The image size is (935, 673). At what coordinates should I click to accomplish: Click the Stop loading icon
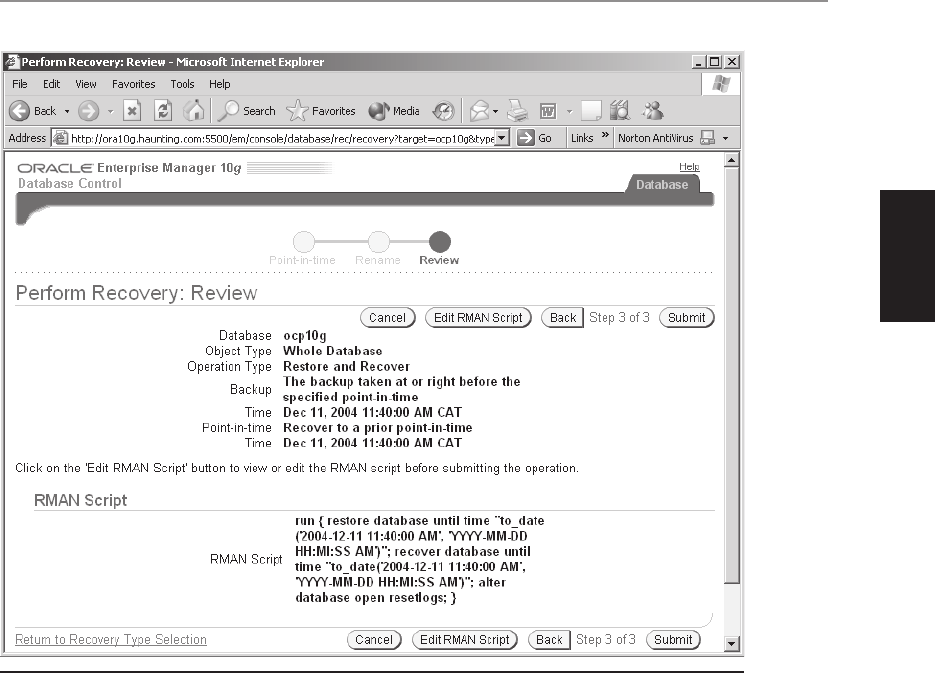[132, 111]
